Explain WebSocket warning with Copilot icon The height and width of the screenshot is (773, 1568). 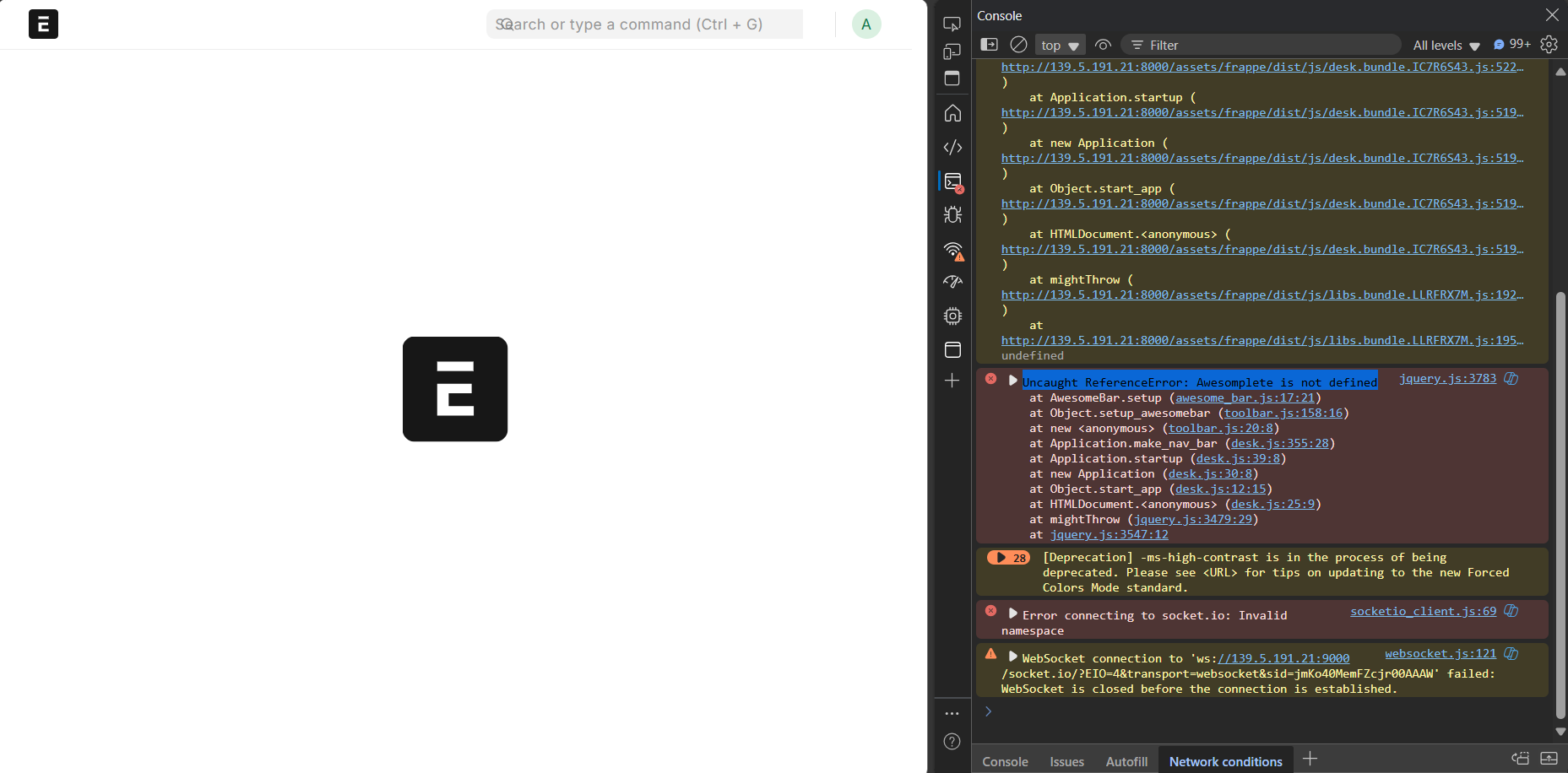[1511, 653]
